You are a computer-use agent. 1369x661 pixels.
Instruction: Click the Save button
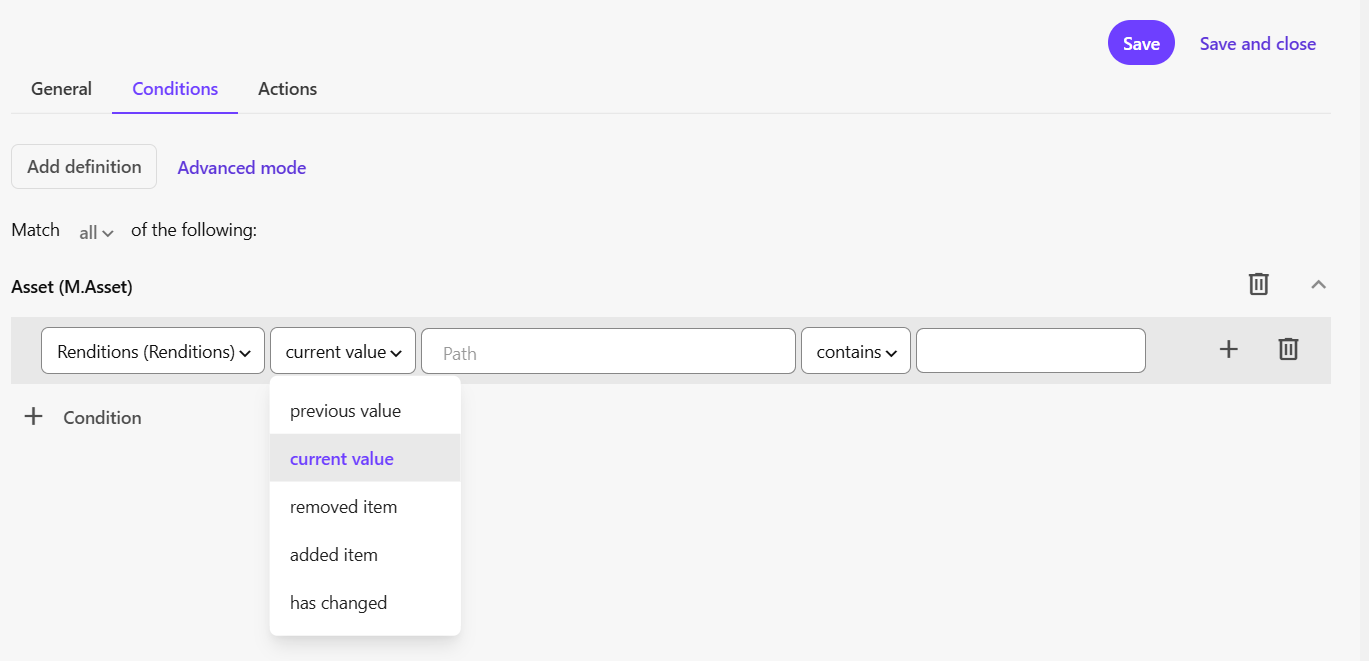point(1140,43)
